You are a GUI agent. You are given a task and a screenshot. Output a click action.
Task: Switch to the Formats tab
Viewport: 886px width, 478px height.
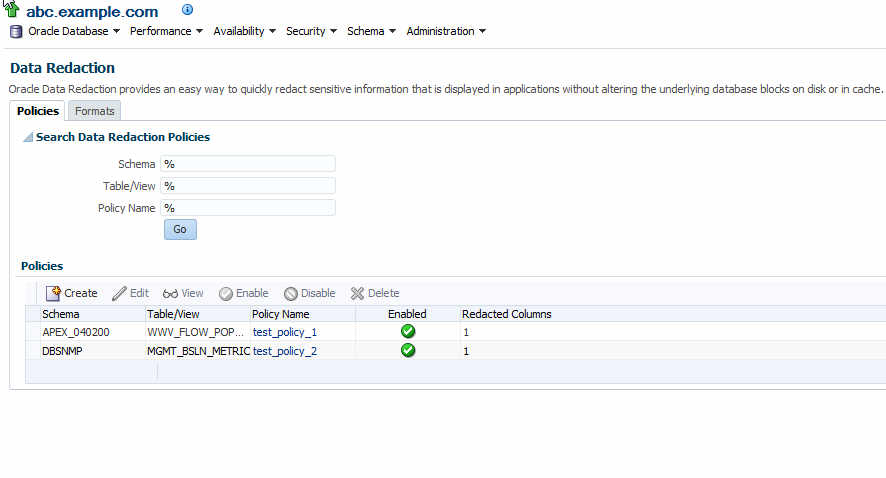(95, 111)
